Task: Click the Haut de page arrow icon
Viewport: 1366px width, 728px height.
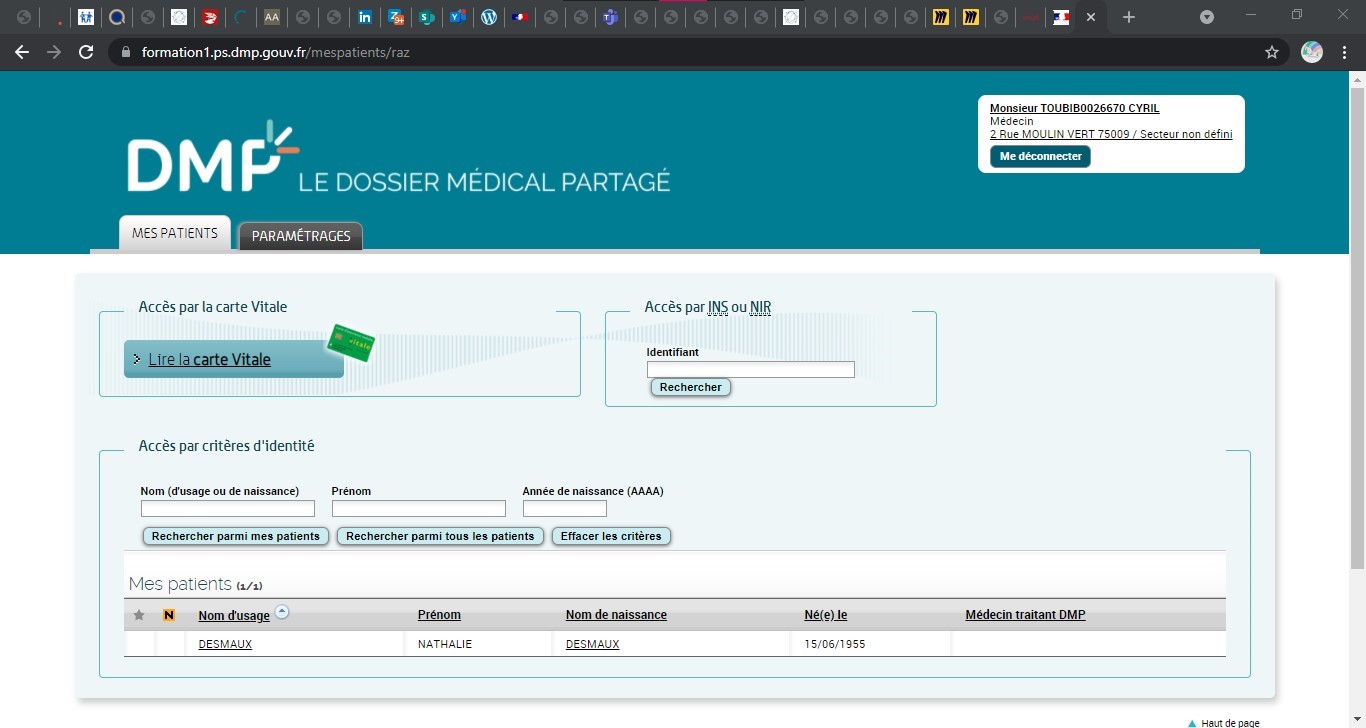Action: pos(1191,721)
